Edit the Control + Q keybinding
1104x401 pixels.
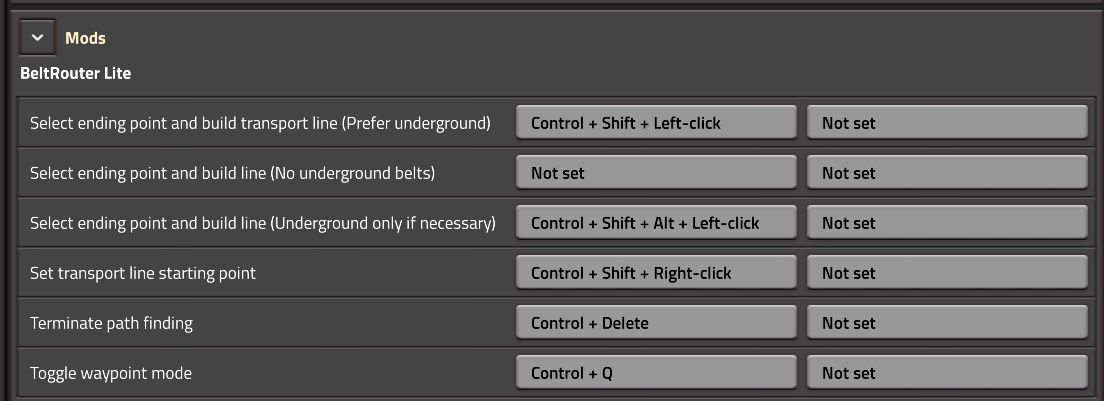656,373
